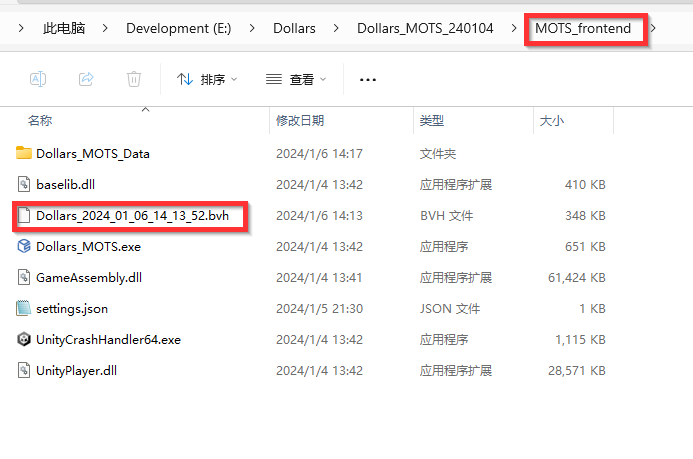The height and width of the screenshot is (459, 693).
Task: Expand chevron after MOTS_frontend breadcrumb
Action: click(x=654, y=28)
